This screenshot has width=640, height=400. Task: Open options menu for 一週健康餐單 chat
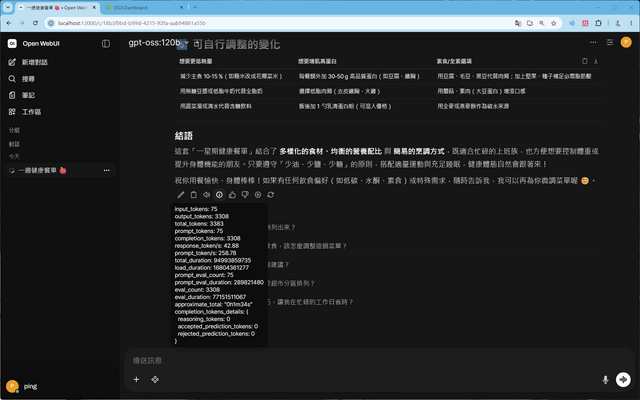click(107, 170)
